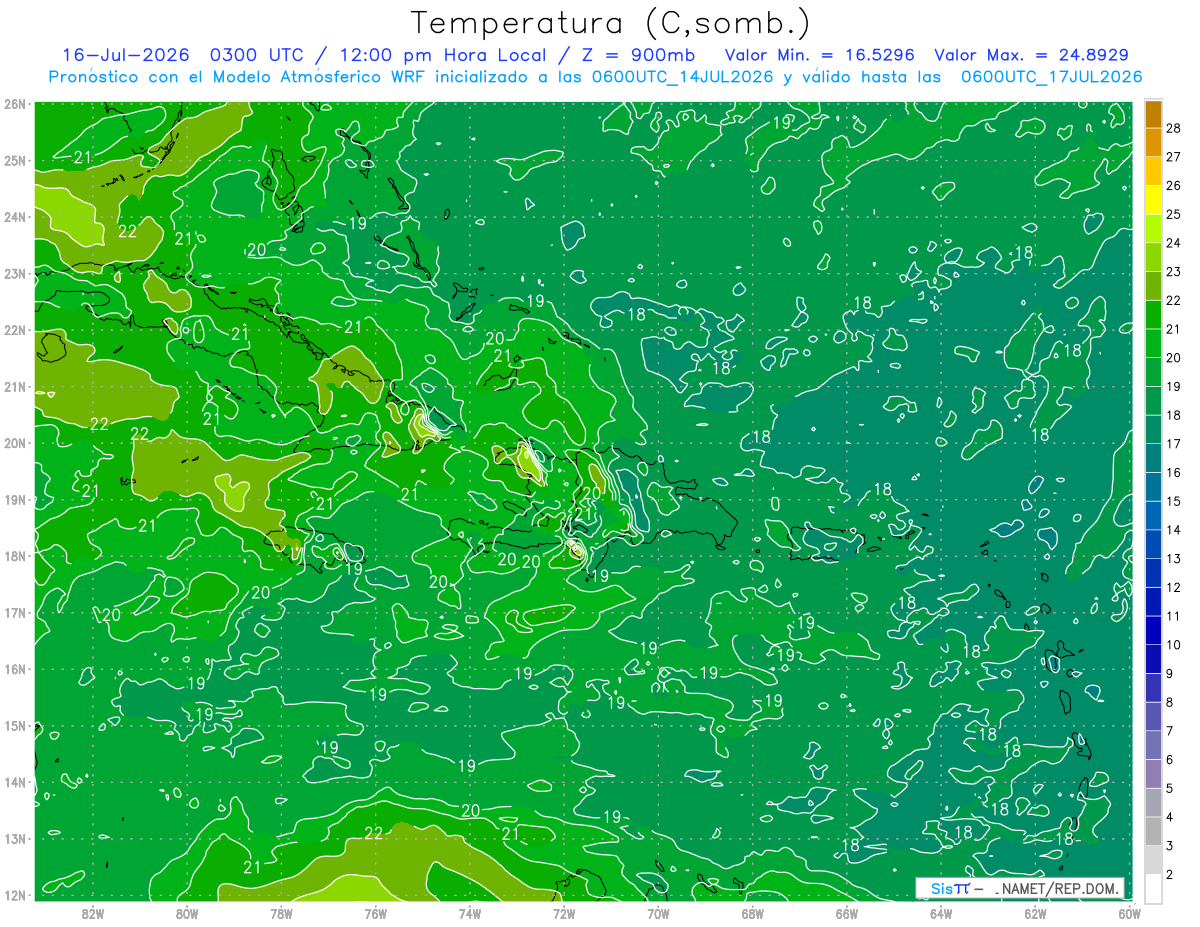Click the 74W longitude axis label
Screen dimensions: 1200x927
coord(470,912)
